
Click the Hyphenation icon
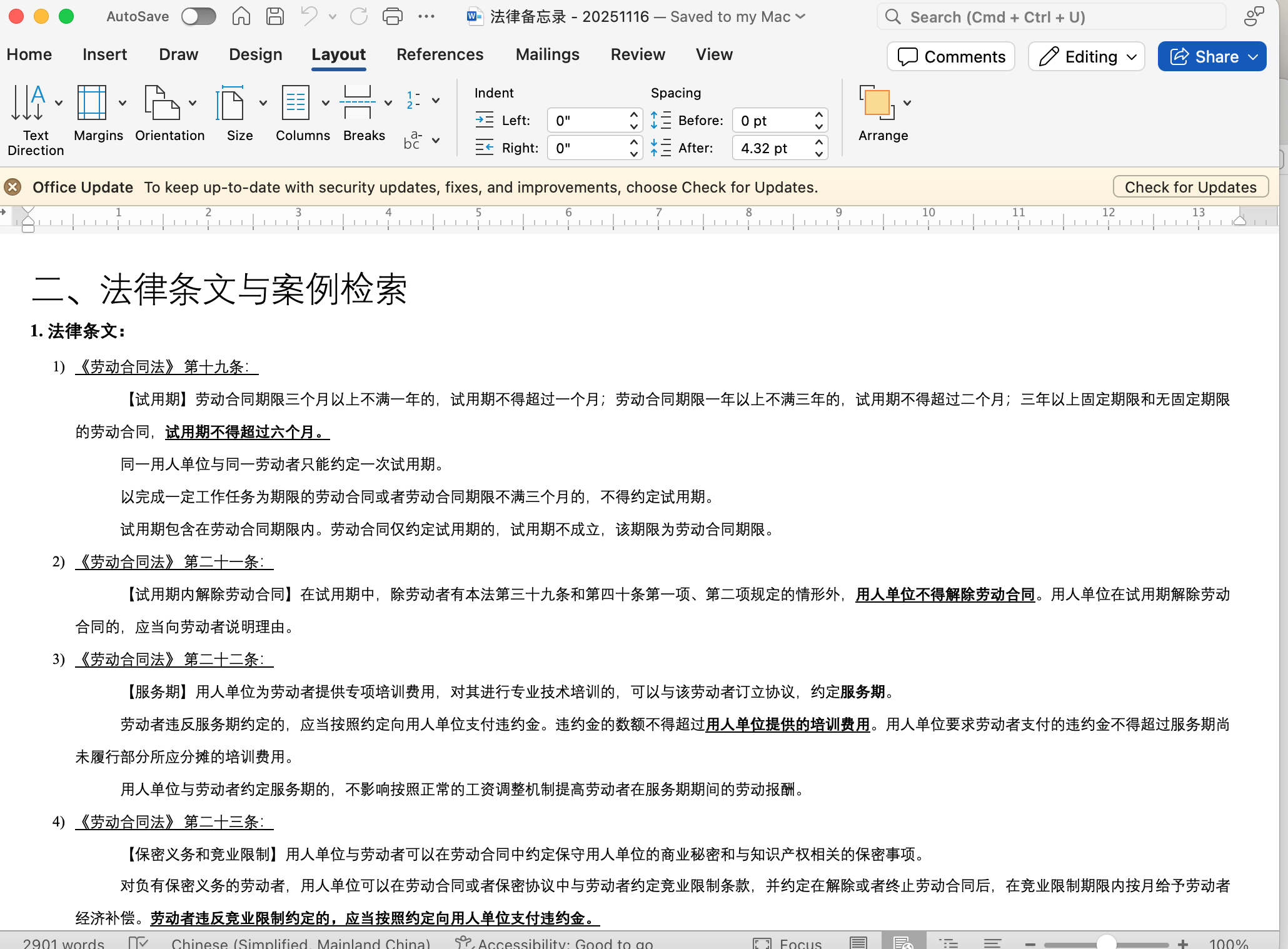413,140
